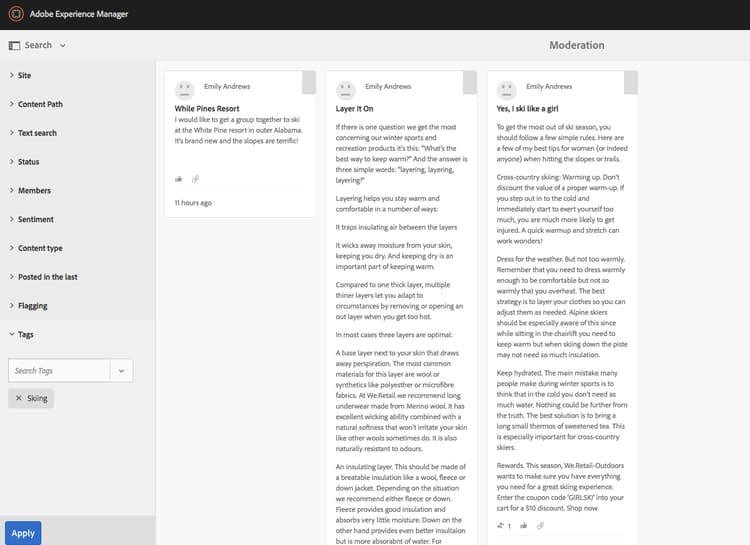Click the Apply button
Screen dimensions: 750x545
23,533
